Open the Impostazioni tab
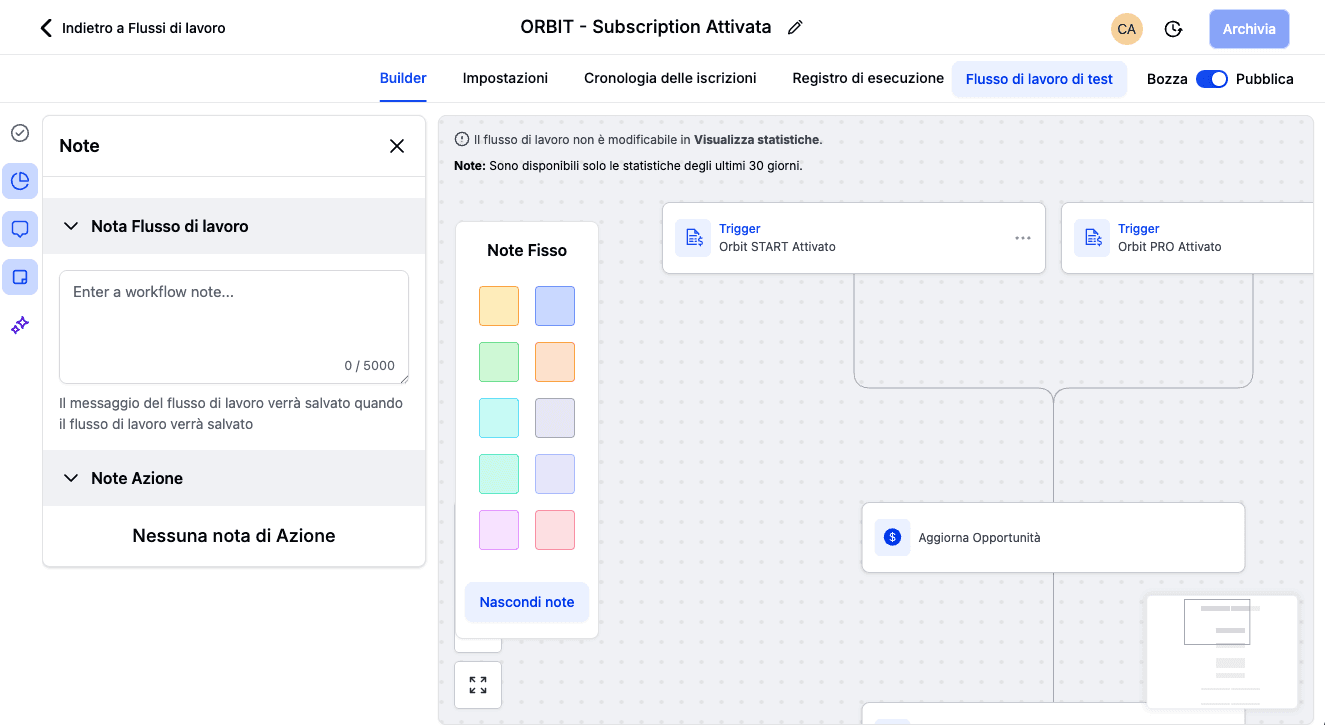Image resolution: width=1325 pixels, height=725 pixels. coord(505,78)
